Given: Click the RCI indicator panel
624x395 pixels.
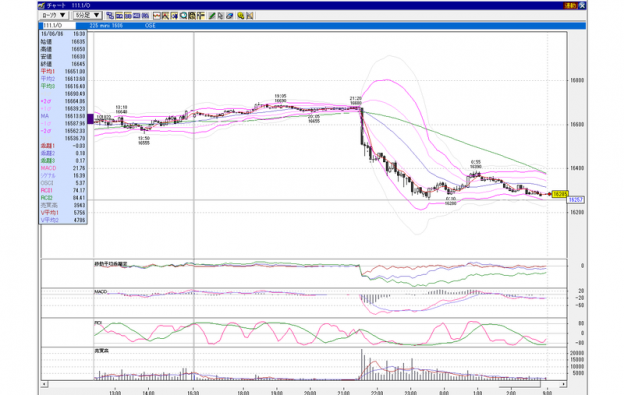Looking at the screenshot, I should [304, 333].
